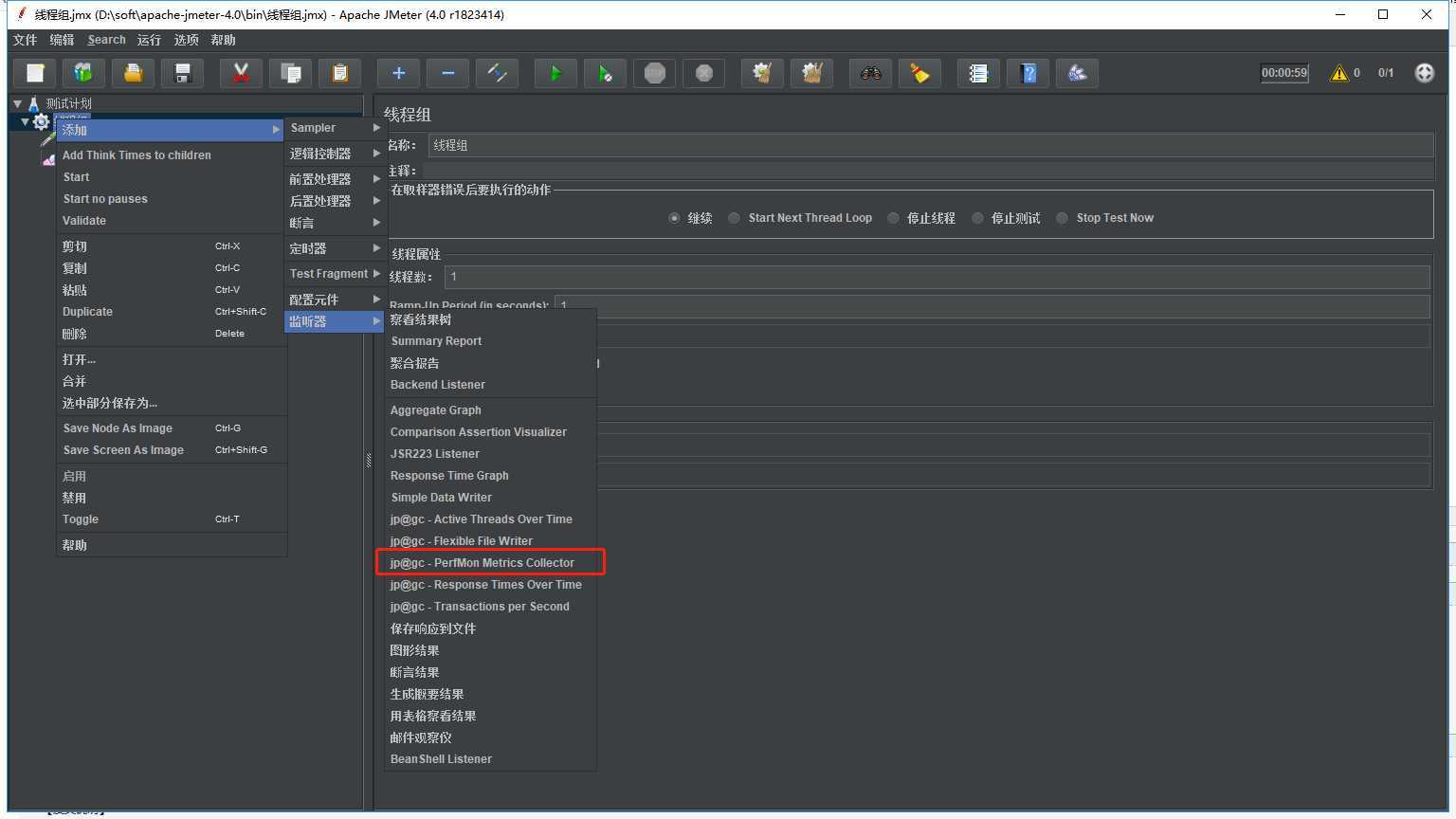Screen dimensions: 1456x819
Task: Click the Open file folder toolbar icon
Action: 133,73
